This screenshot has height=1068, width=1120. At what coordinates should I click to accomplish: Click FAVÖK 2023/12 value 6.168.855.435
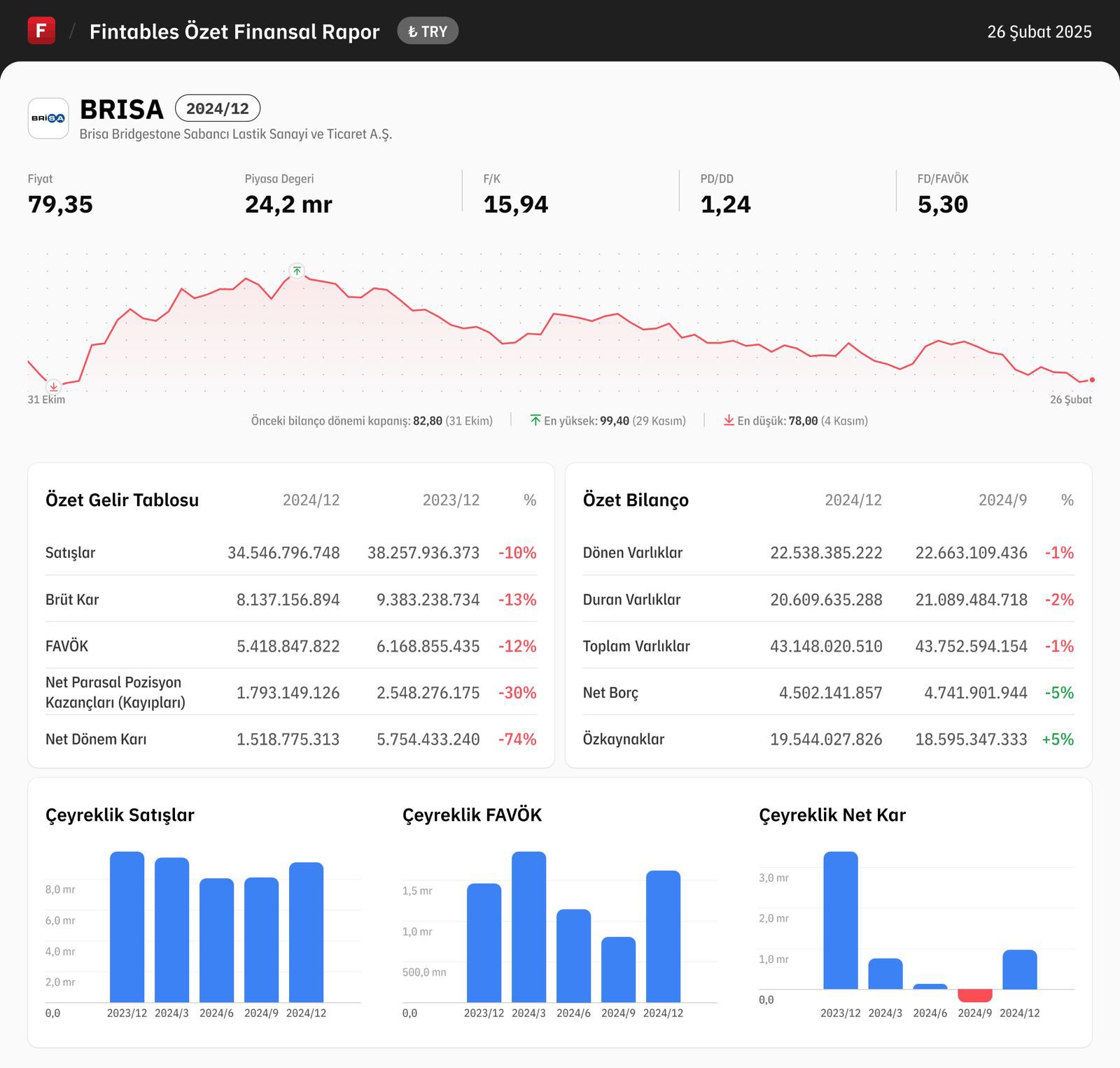428,646
